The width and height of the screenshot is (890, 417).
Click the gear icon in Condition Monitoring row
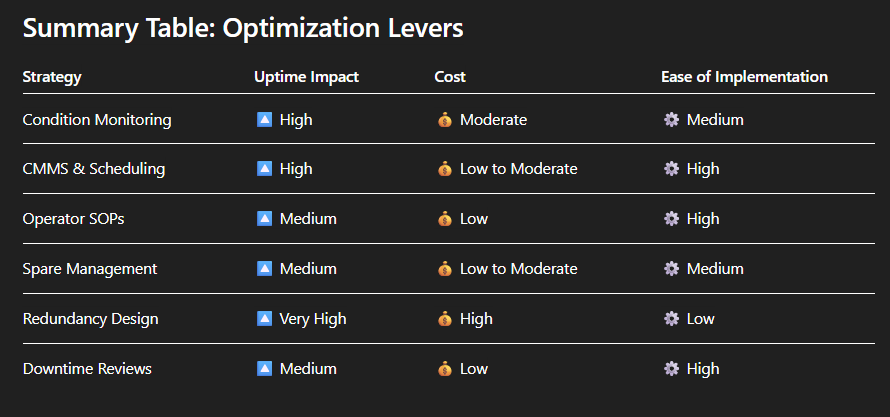click(671, 120)
